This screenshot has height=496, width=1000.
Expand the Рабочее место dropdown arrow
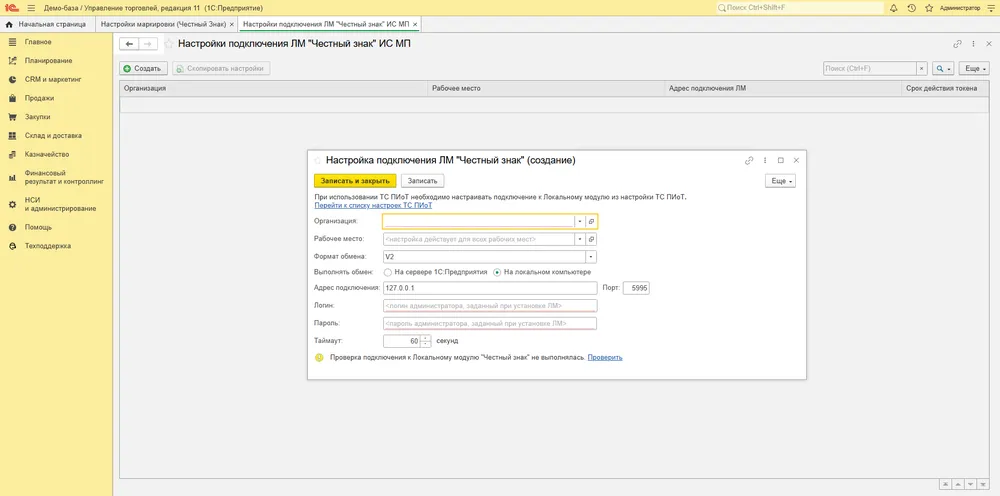click(x=580, y=239)
